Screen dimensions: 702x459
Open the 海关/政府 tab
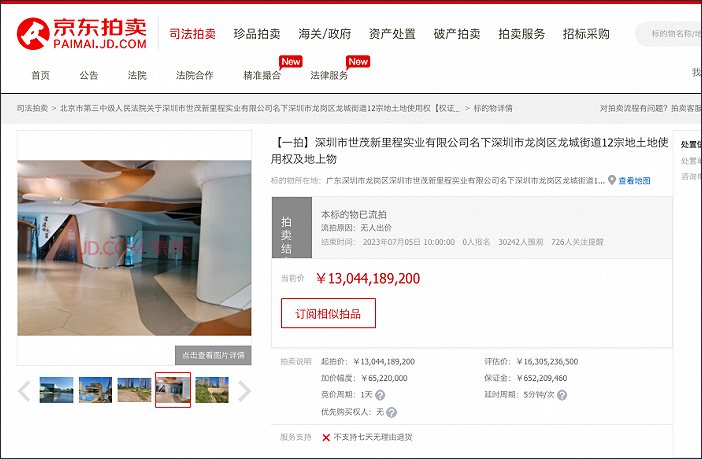coord(325,34)
